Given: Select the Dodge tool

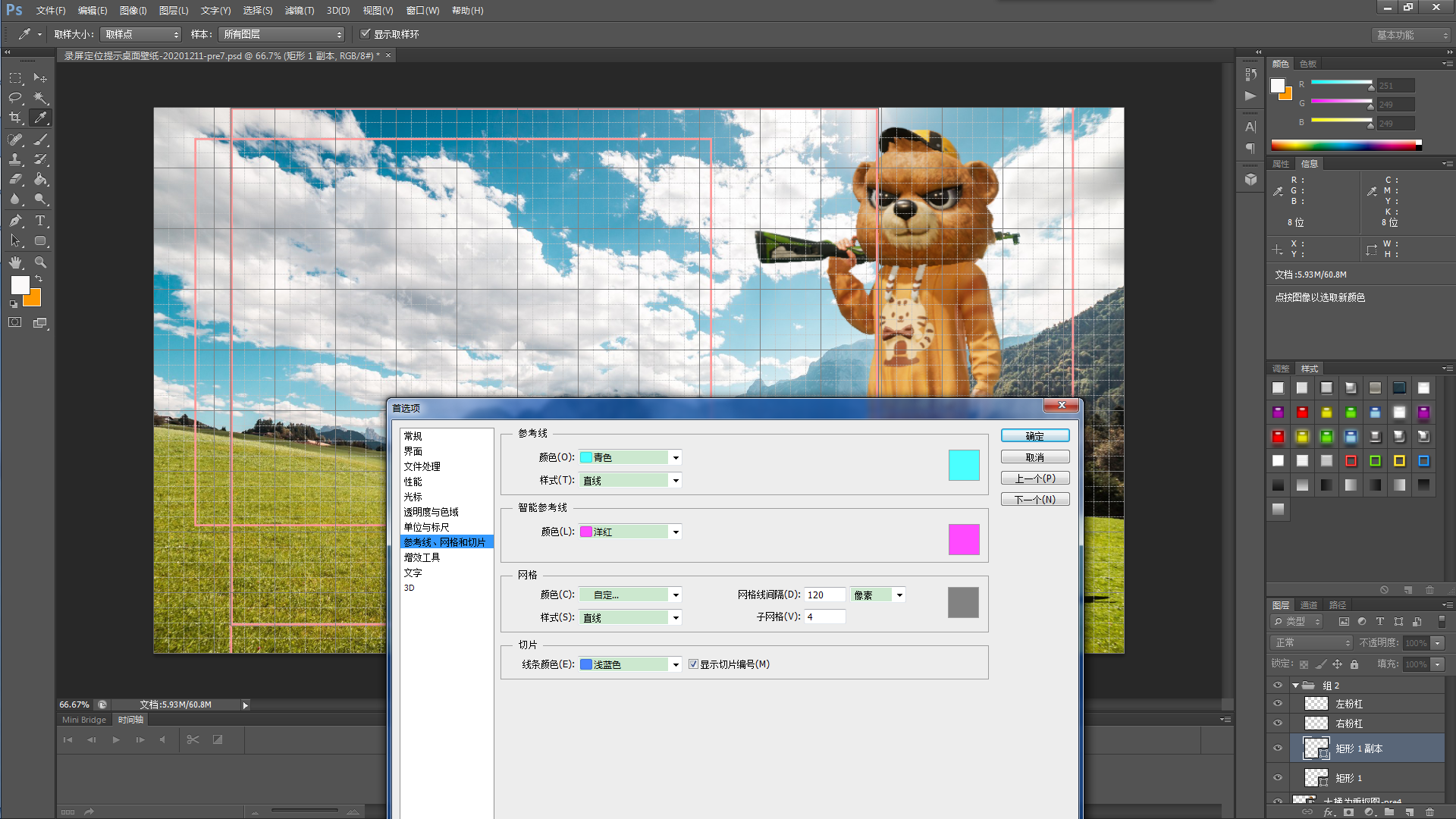Looking at the screenshot, I should 40,199.
